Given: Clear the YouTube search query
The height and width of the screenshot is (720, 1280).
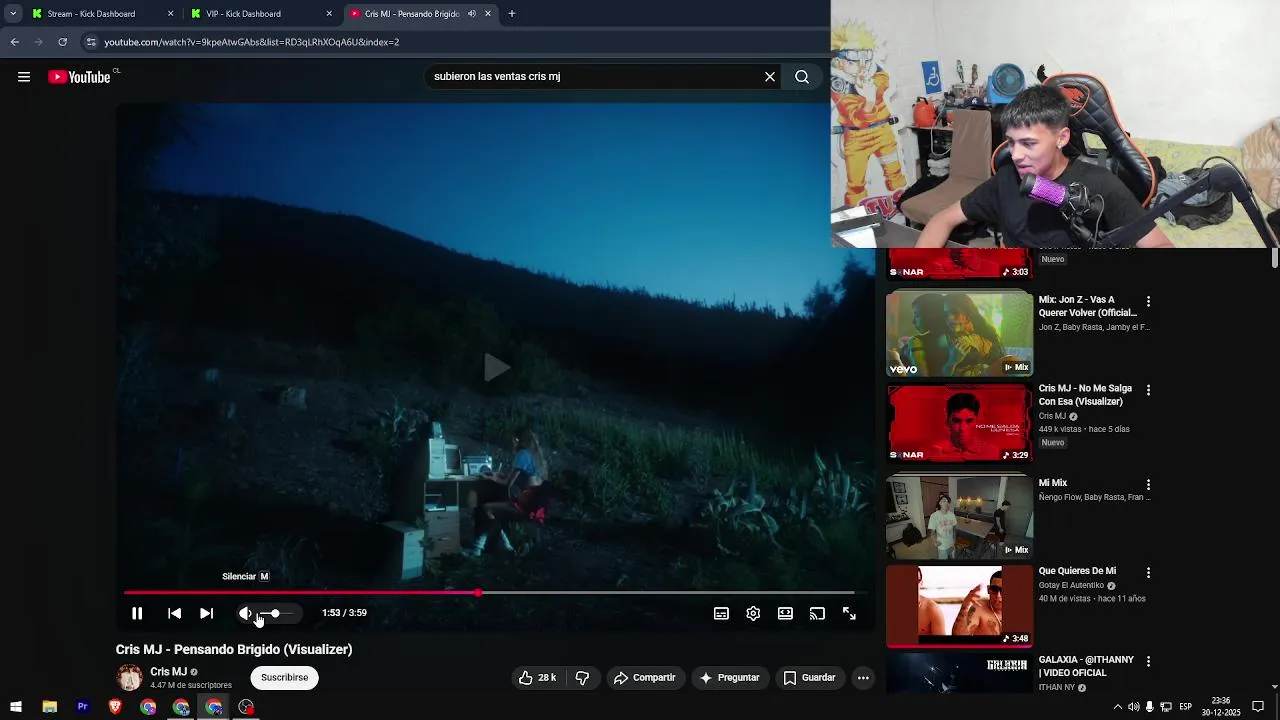Looking at the screenshot, I should pyautogui.click(x=770, y=77).
